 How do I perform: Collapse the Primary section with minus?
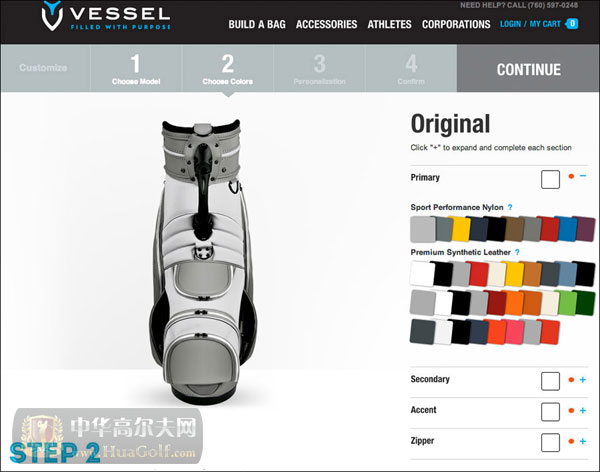(x=583, y=176)
